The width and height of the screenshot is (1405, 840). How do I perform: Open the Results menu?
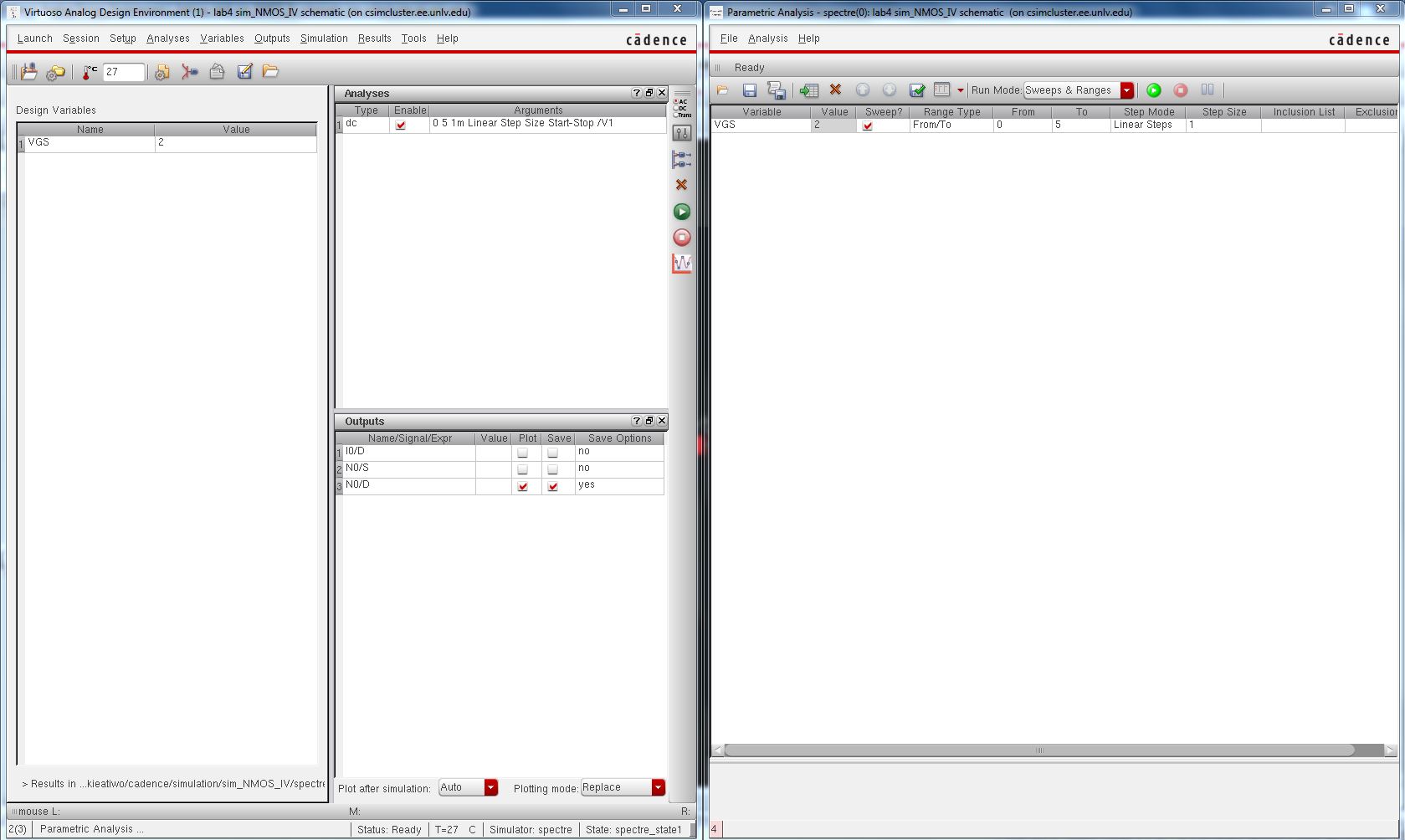tap(374, 38)
